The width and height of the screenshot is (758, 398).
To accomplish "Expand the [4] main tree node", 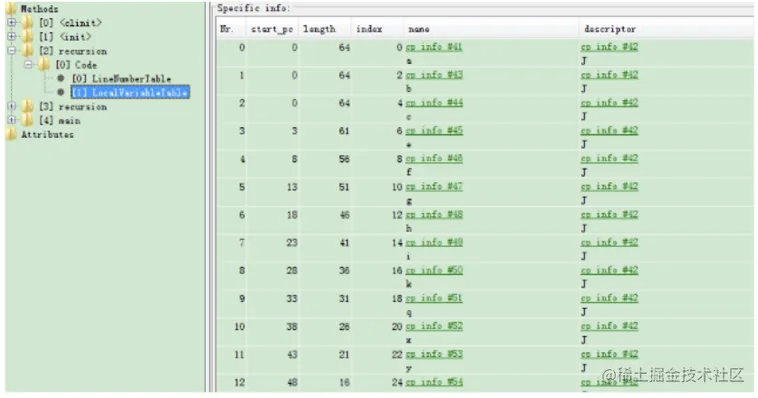I will [x=12, y=120].
